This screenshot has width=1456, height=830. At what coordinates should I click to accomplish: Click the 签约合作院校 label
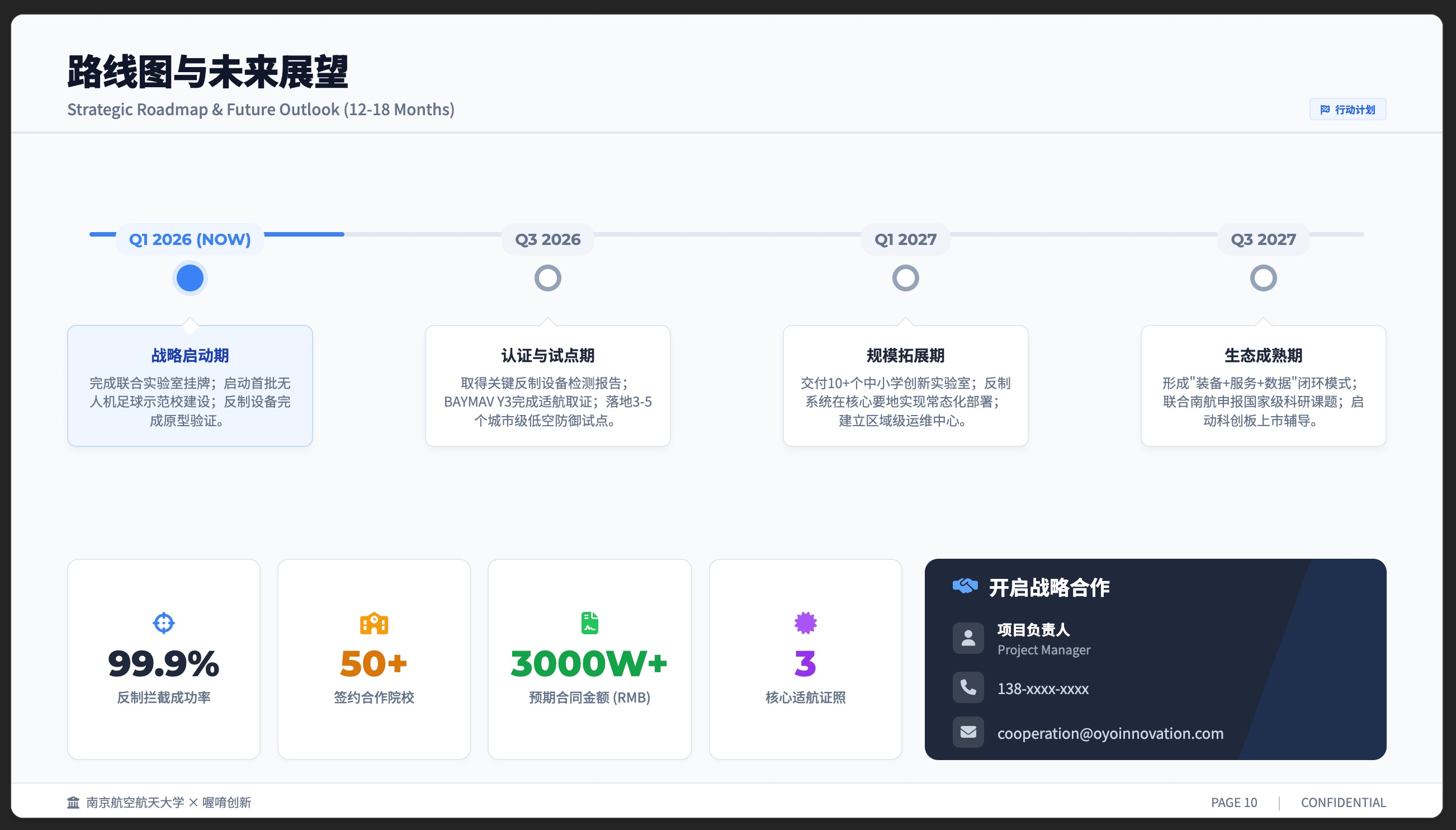374,697
